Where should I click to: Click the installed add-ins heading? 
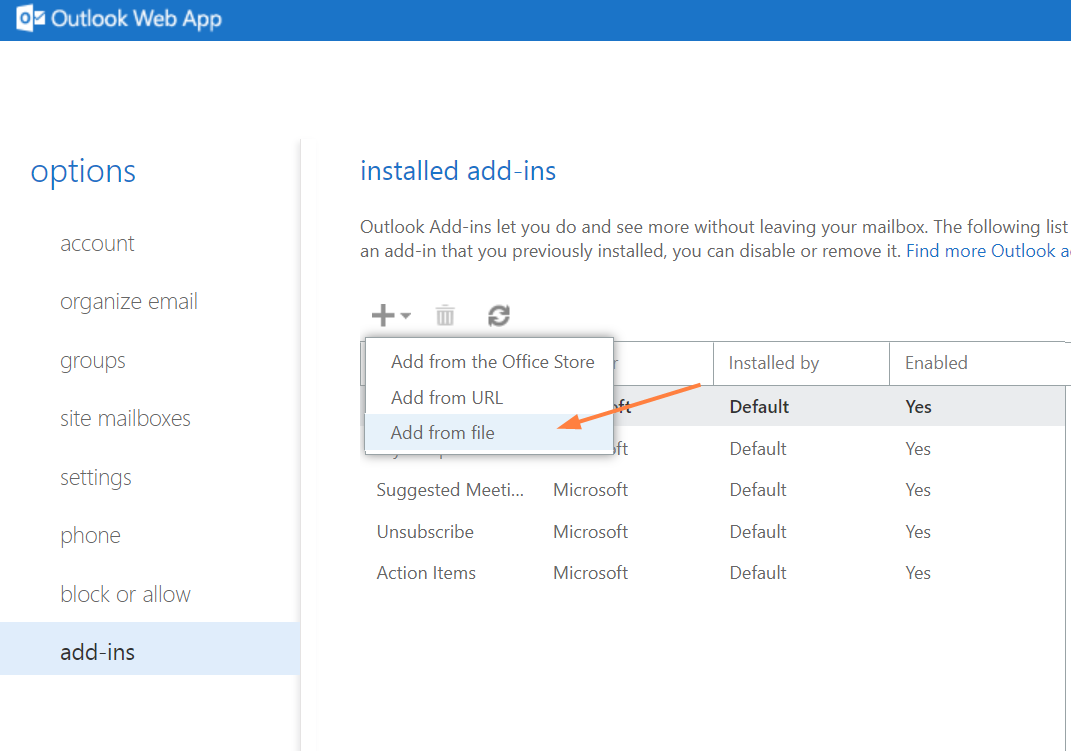tap(458, 171)
